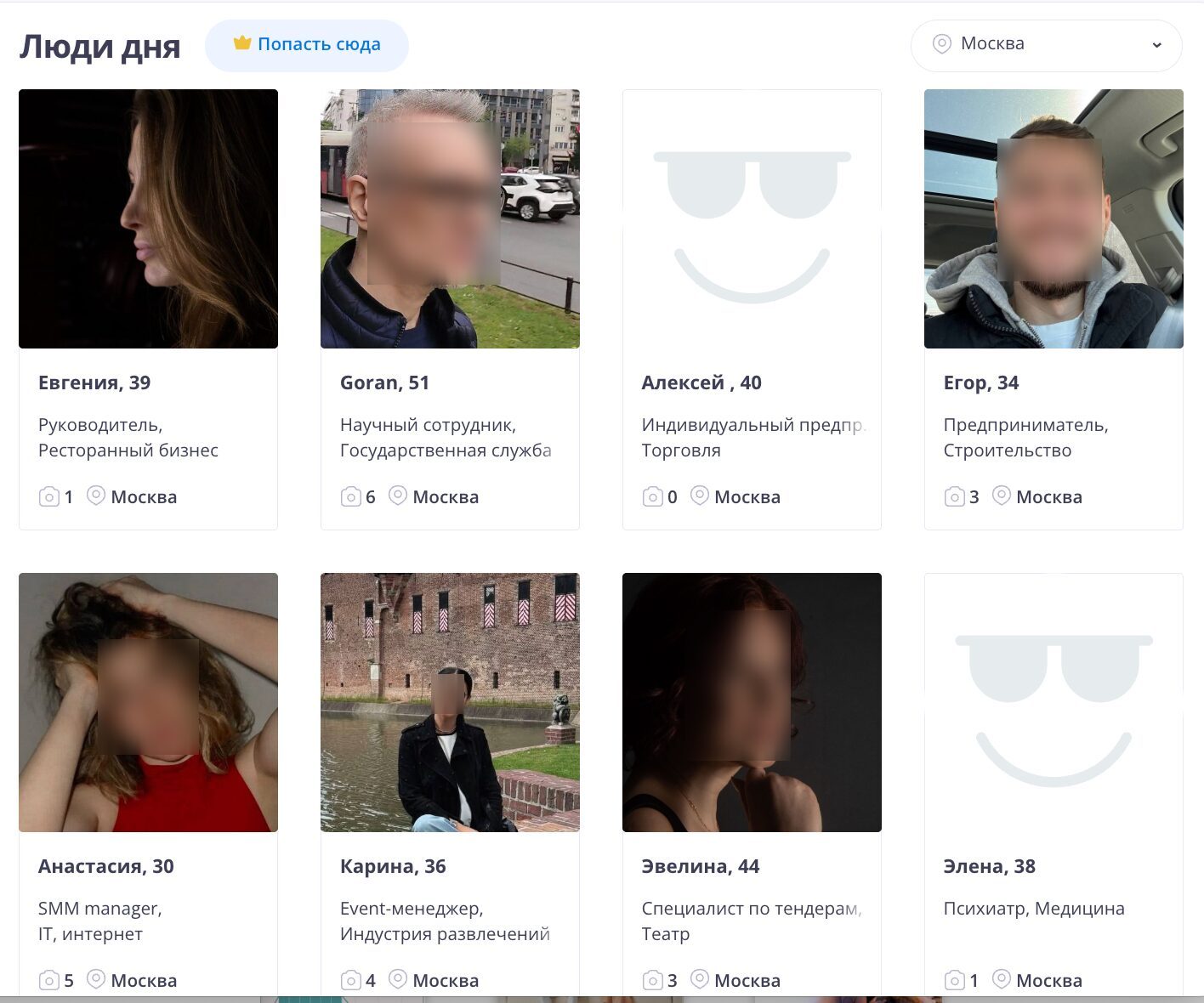The width and height of the screenshot is (1204, 1003).
Task: Click the camera icon on Егор's card
Action: [955, 496]
